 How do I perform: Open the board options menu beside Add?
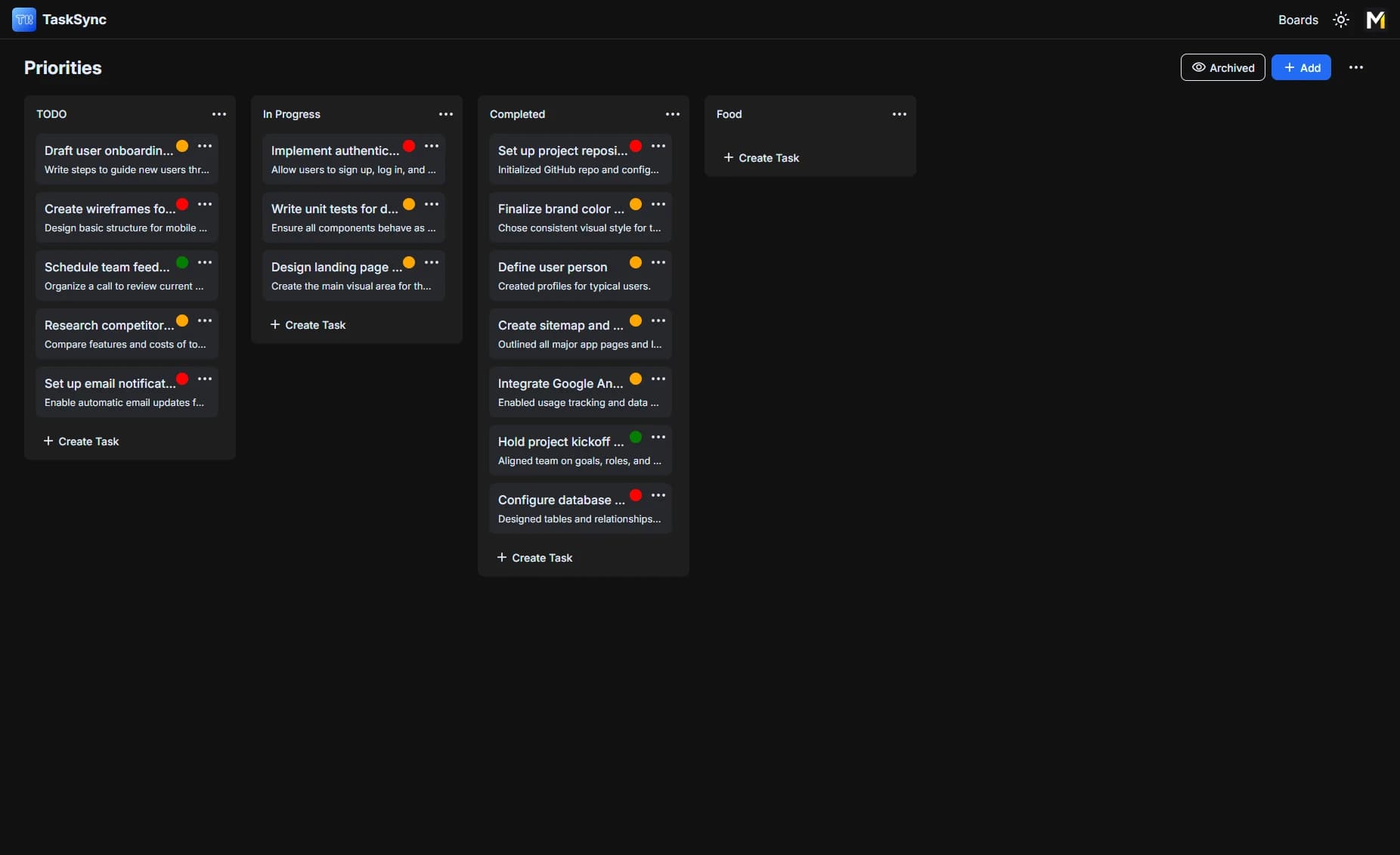[1356, 67]
